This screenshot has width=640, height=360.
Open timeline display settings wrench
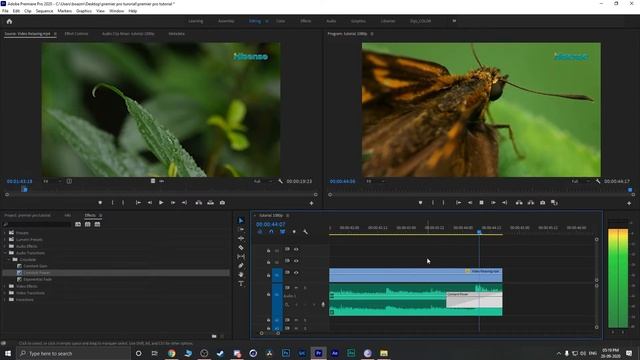pyautogui.click(x=306, y=232)
